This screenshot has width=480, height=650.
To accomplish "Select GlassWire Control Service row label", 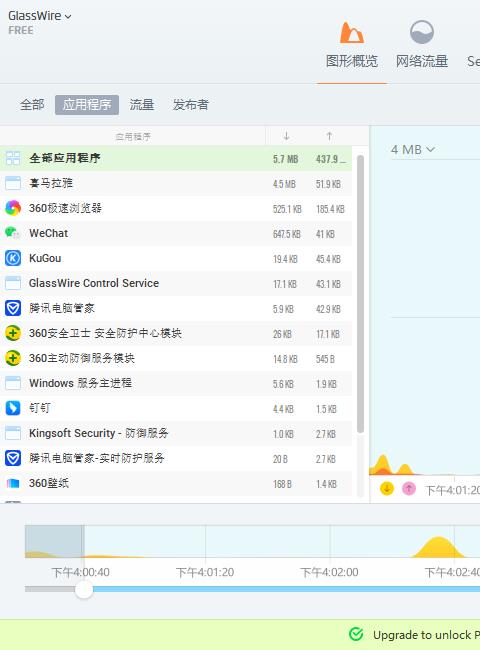I will coord(94,283).
